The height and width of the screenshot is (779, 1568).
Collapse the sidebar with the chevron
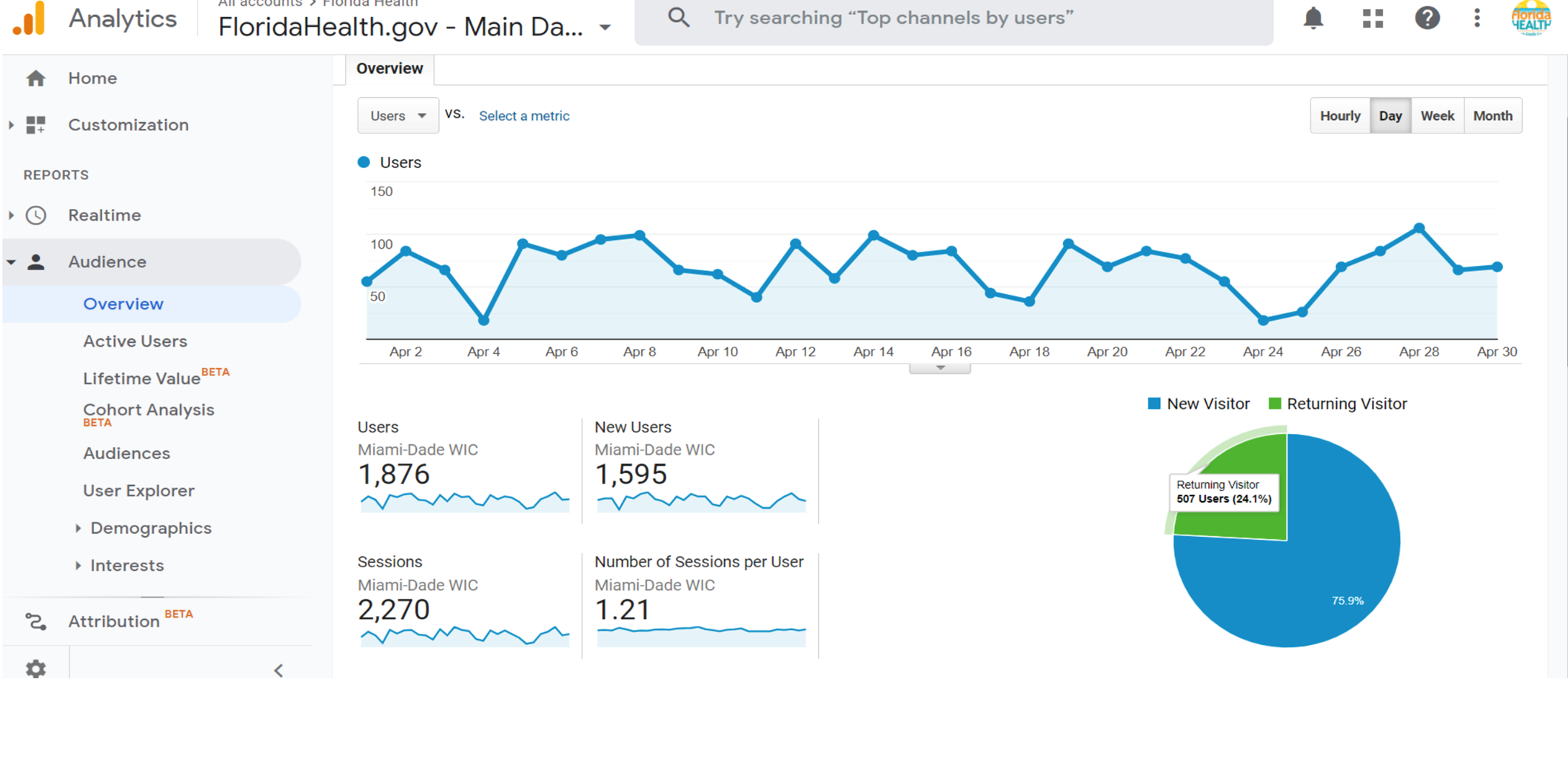pos(278,671)
